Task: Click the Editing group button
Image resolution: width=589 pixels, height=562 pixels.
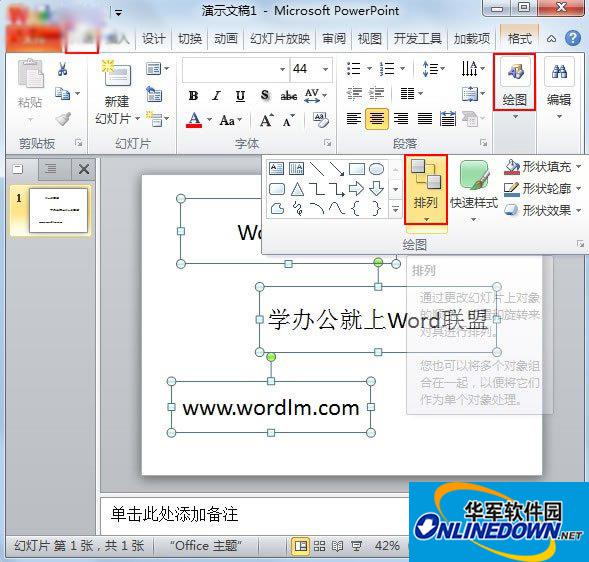Action: tap(559, 89)
